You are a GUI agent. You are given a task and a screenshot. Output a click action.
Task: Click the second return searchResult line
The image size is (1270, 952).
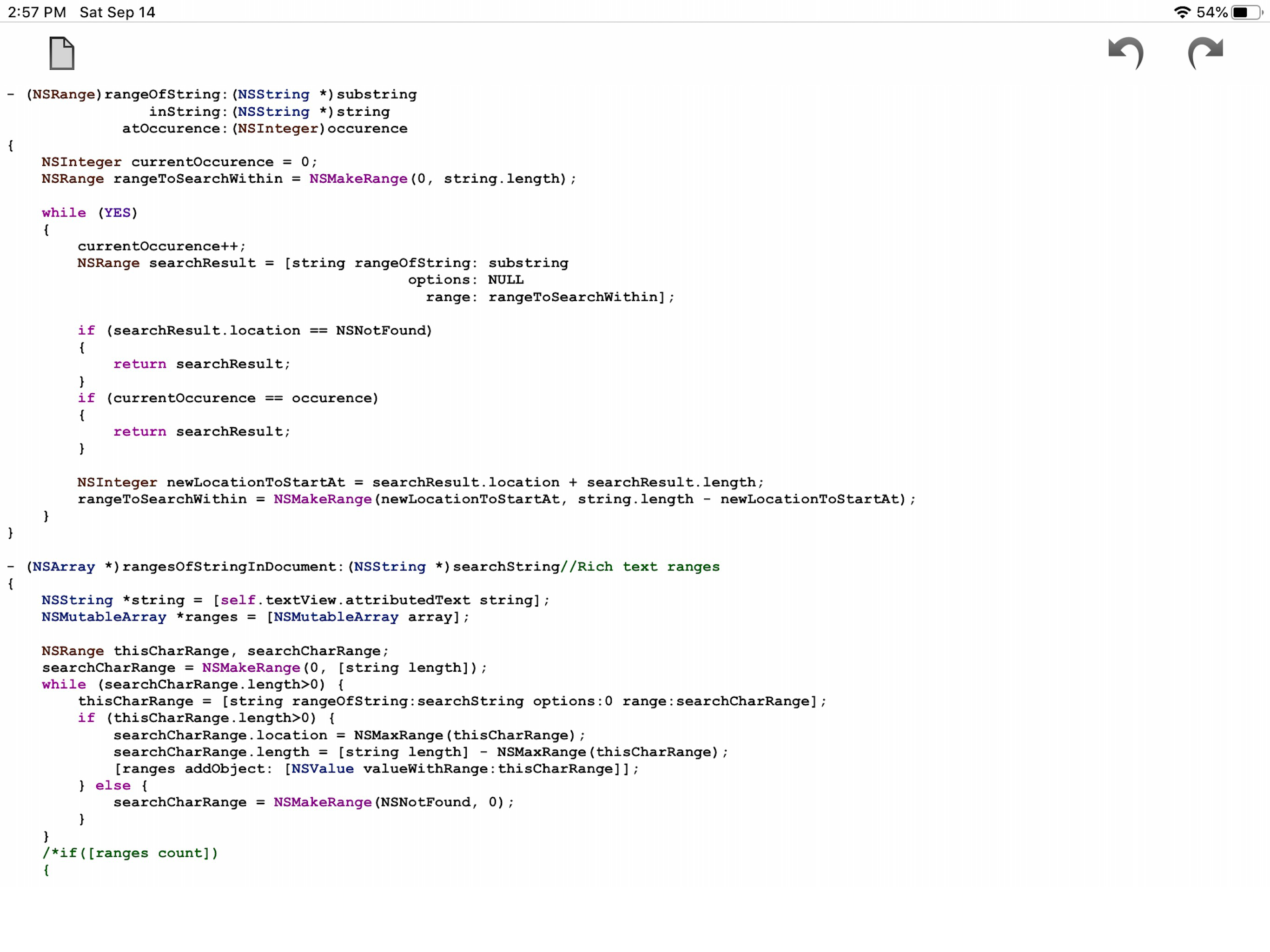point(202,431)
